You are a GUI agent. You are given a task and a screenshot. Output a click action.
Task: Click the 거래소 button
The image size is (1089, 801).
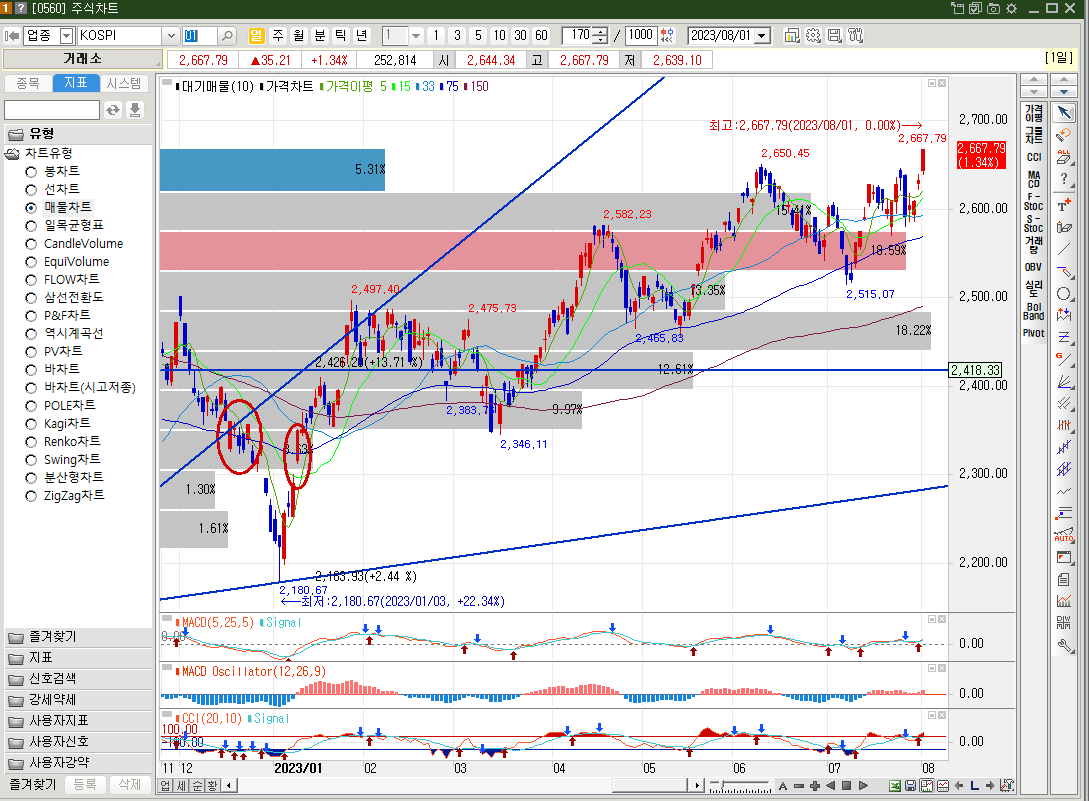point(83,59)
